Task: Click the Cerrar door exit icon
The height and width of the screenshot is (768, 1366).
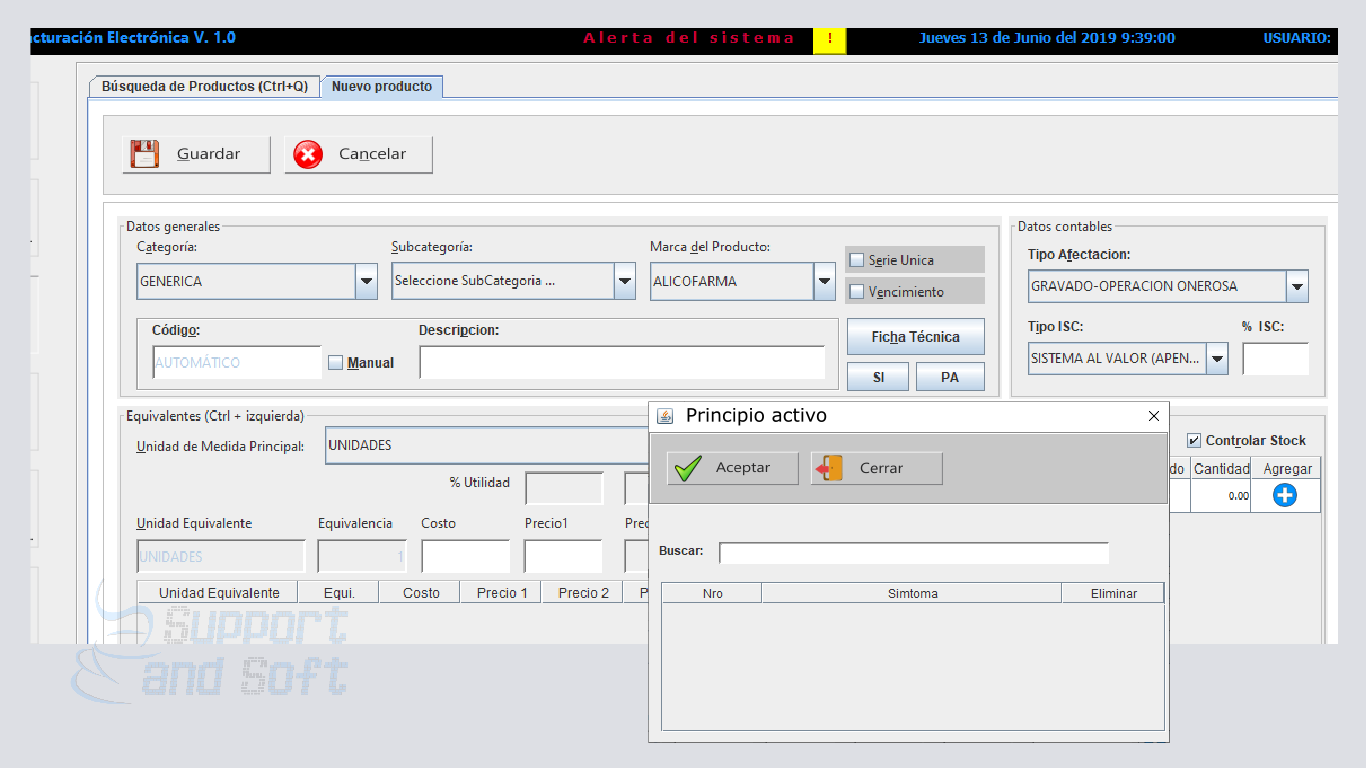Action: coord(830,468)
